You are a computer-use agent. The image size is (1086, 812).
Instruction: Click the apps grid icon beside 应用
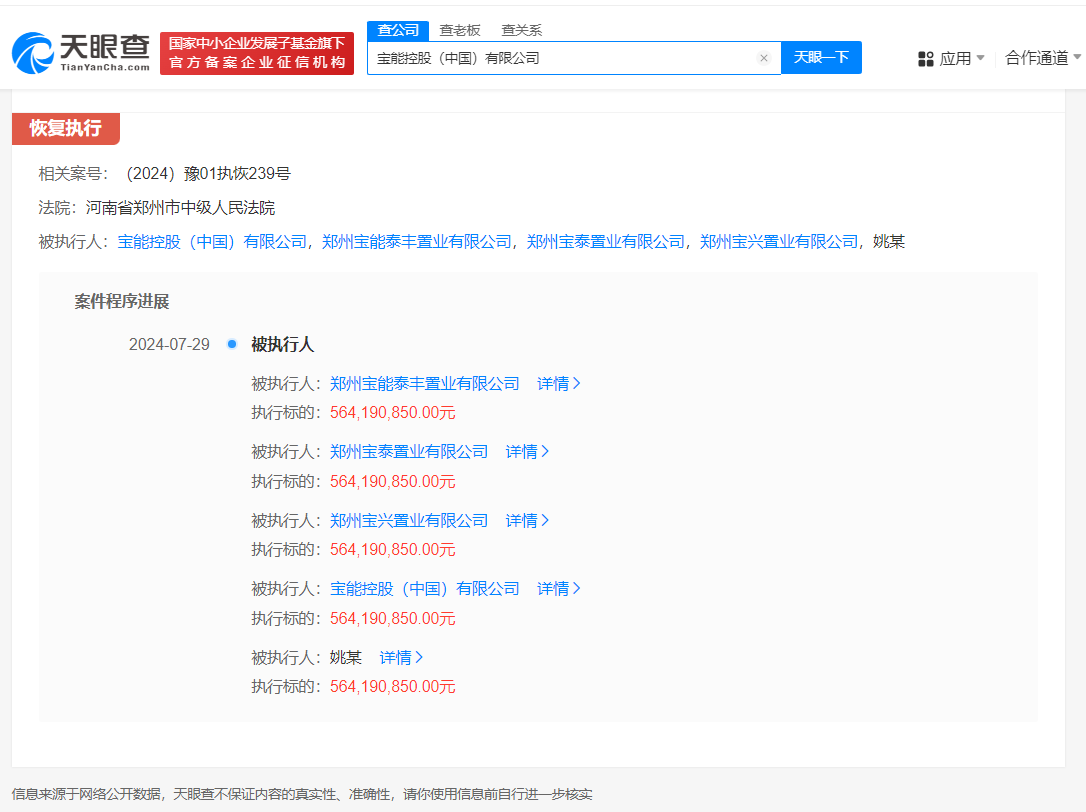click(x=925, y=58)
